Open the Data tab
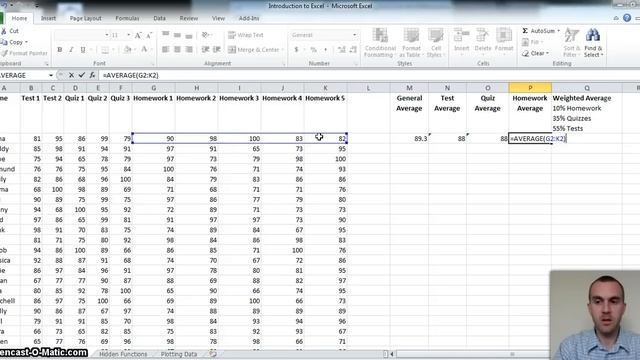The width and height of the screenshot is (640, 360). point(159,18)
